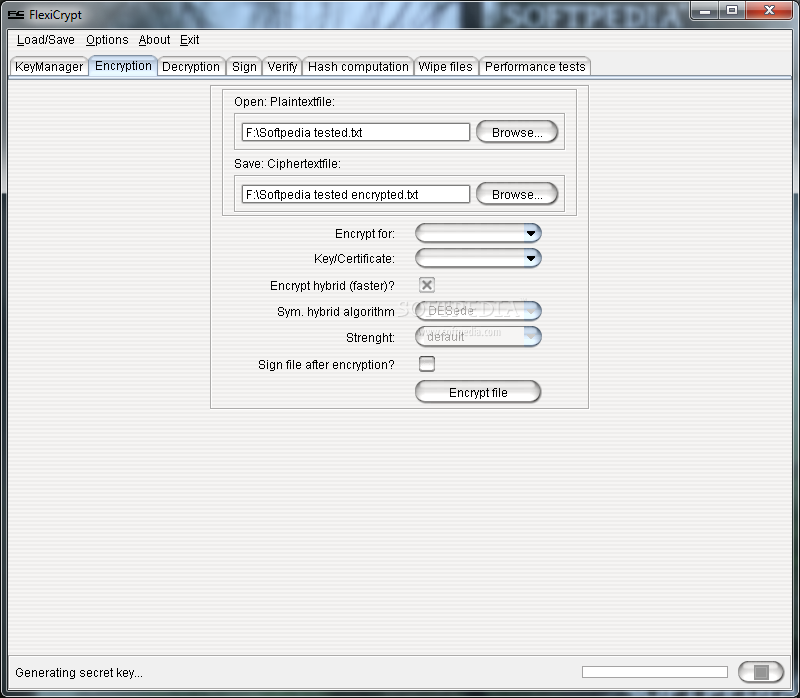This screenshot has width=800, height=698.
Task: Close the FlexiCrypt window
Action: (x=769, y=10)
